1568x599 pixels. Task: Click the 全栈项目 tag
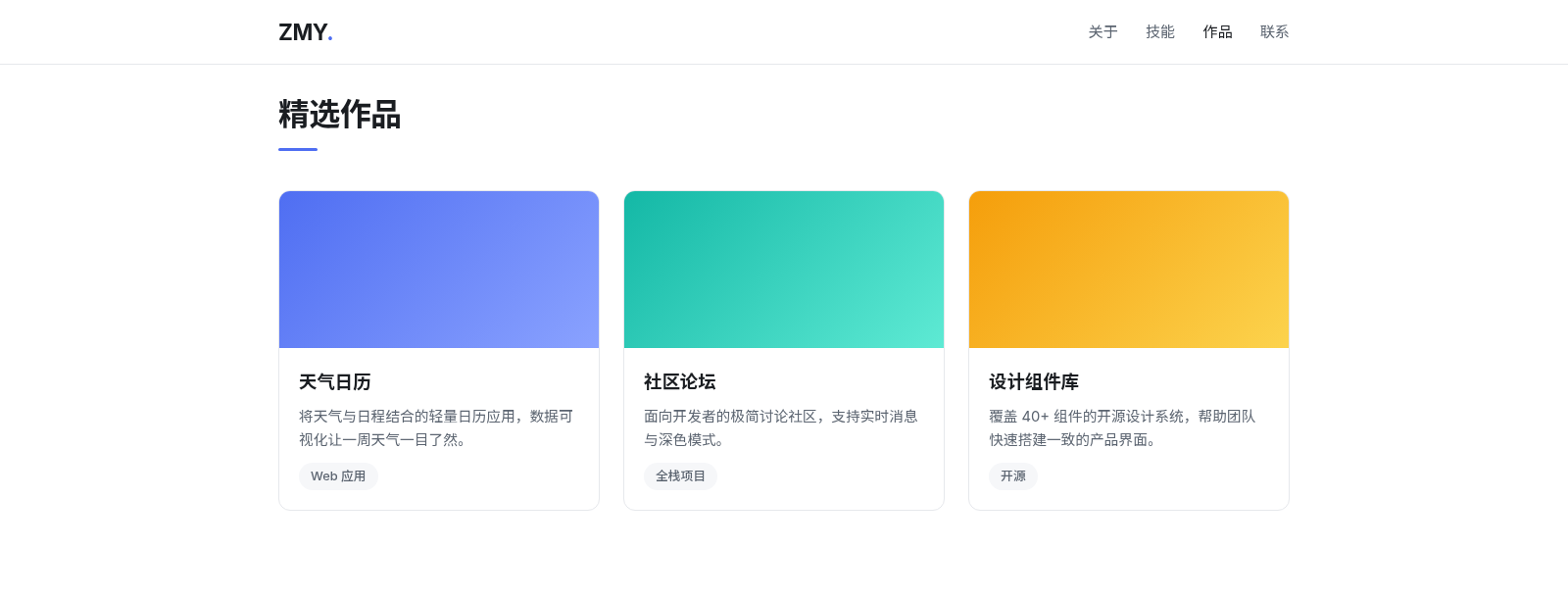[x=680, y=476]
